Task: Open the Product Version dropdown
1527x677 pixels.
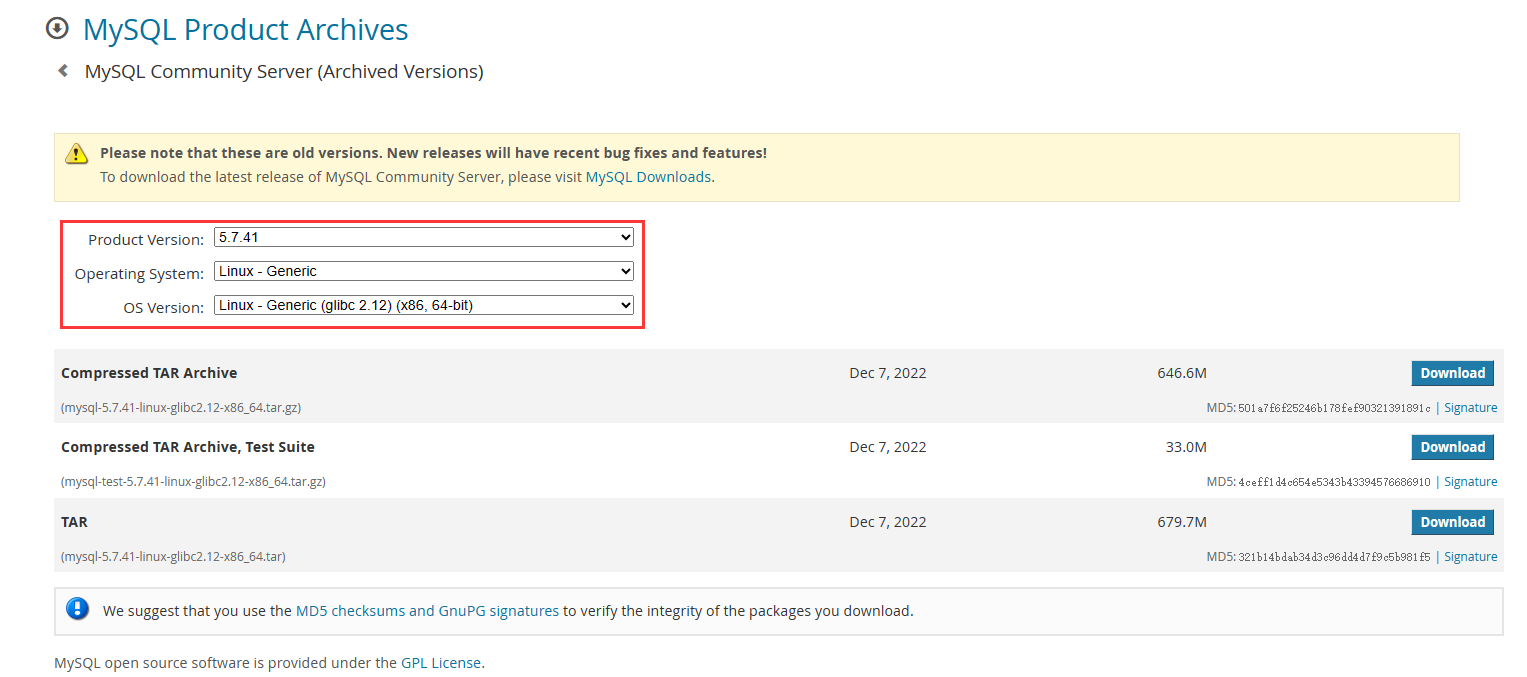Action: pos(424,237)
